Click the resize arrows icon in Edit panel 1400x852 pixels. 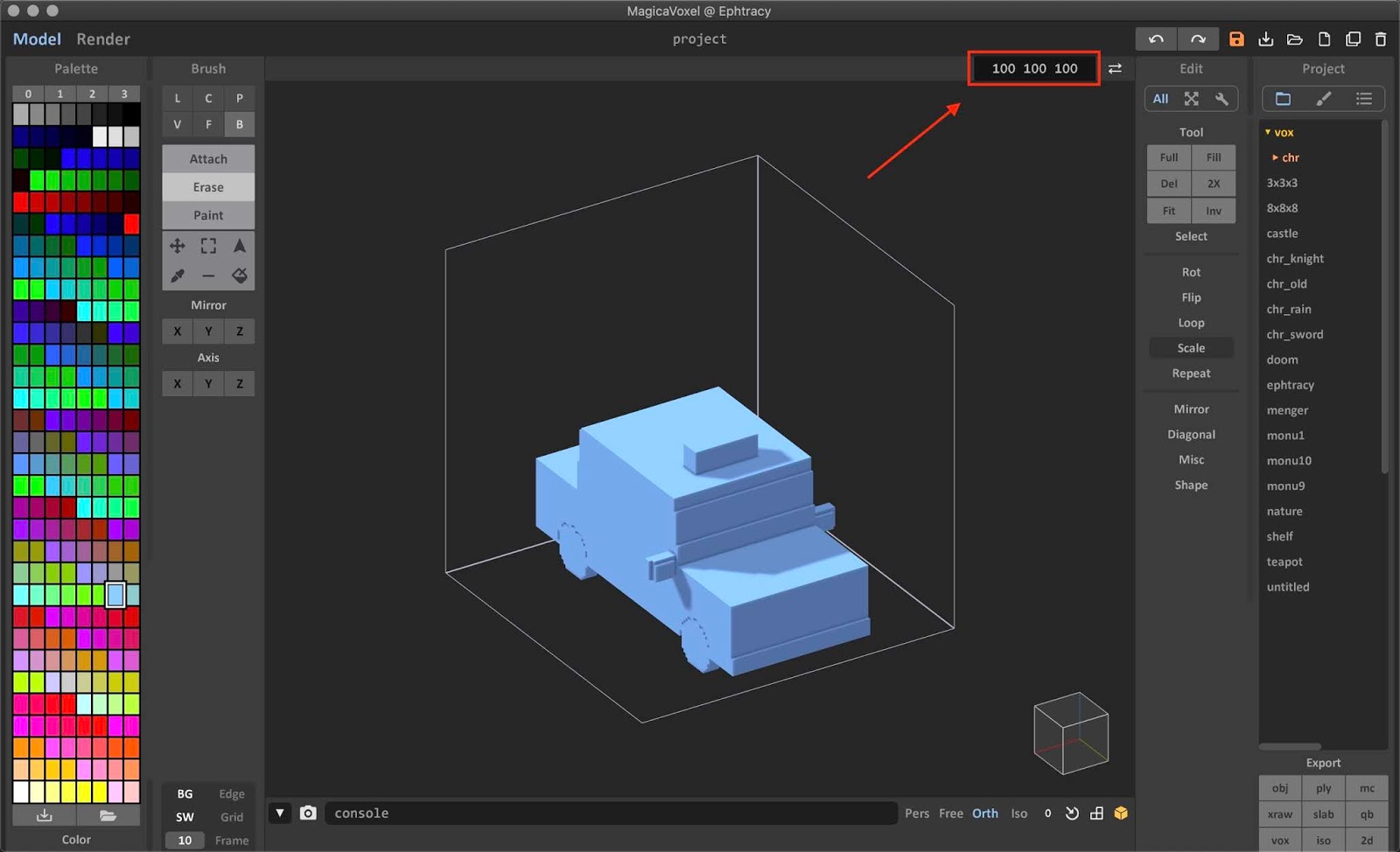coord(1191,99)
